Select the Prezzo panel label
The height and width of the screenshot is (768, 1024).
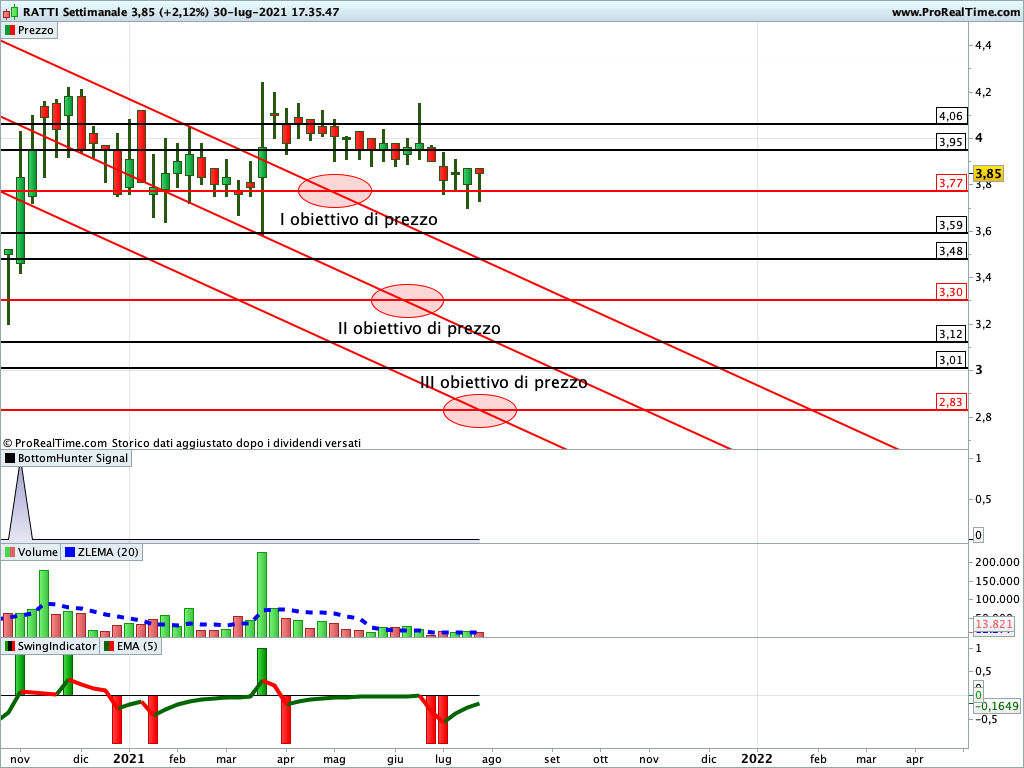point(36,30)
